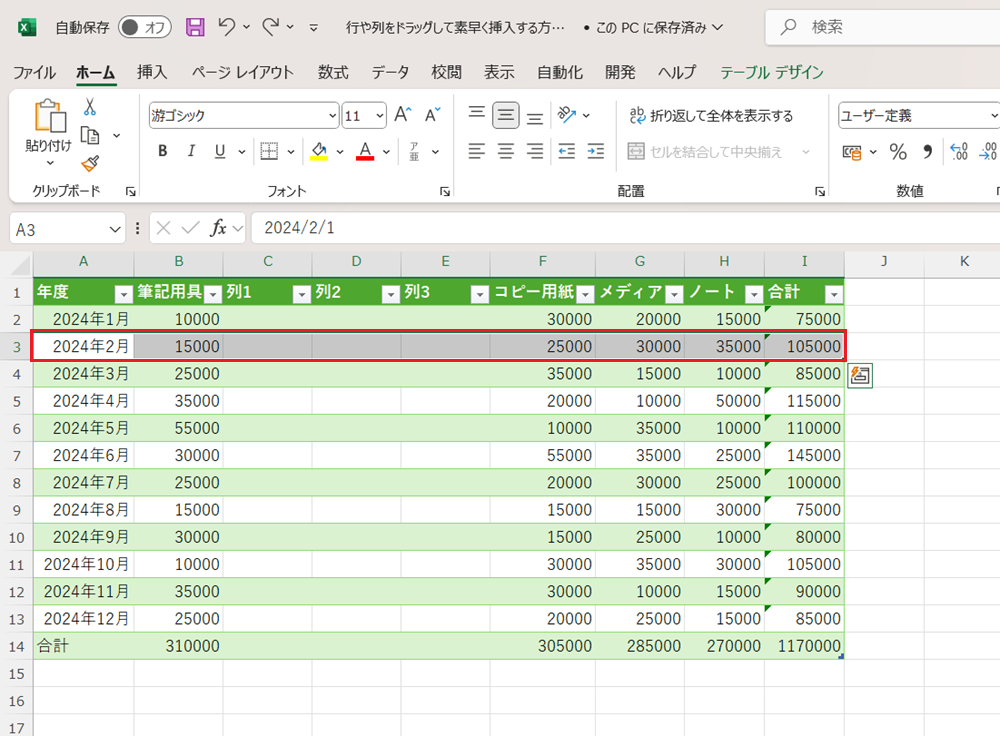Click the Undo arrow icon
Viewport: 1000px width, 736px height.
pyautogui.click(x=226, y=27)
